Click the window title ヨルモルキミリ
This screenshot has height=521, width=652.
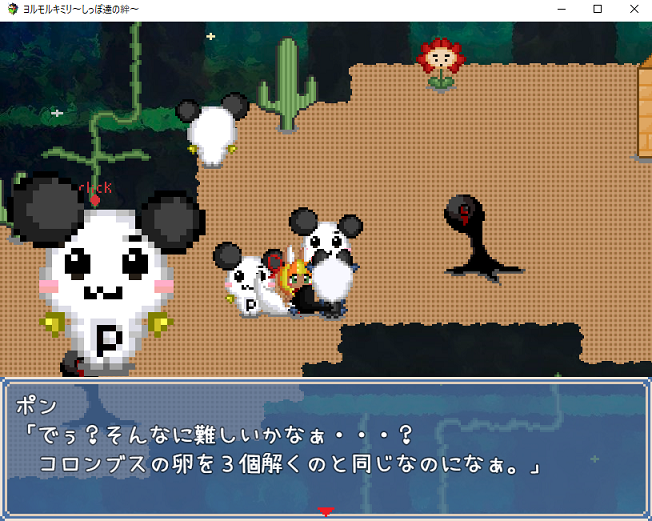coord(81,9)
